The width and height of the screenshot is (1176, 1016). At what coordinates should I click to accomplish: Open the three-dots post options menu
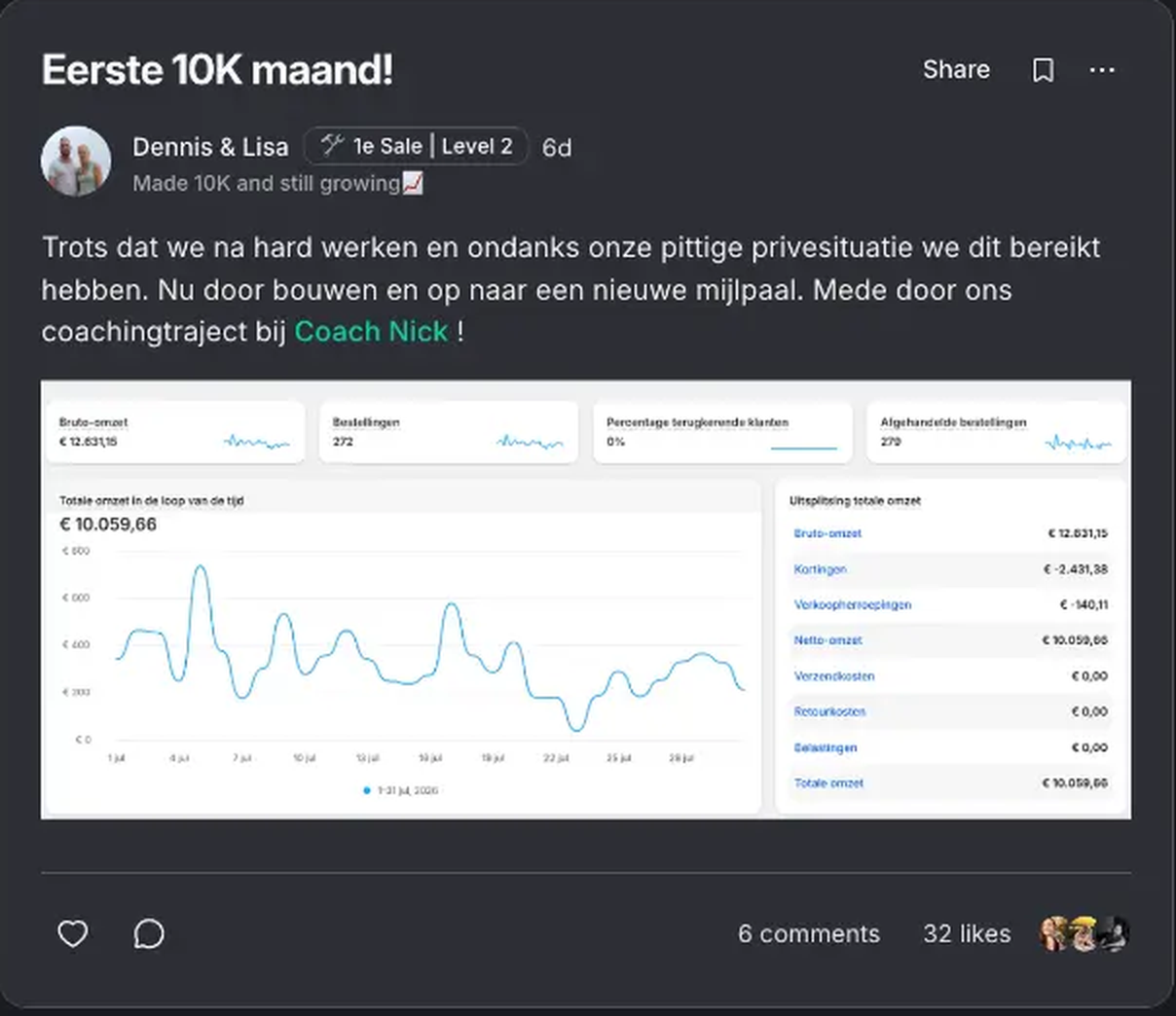(1102, 70)
